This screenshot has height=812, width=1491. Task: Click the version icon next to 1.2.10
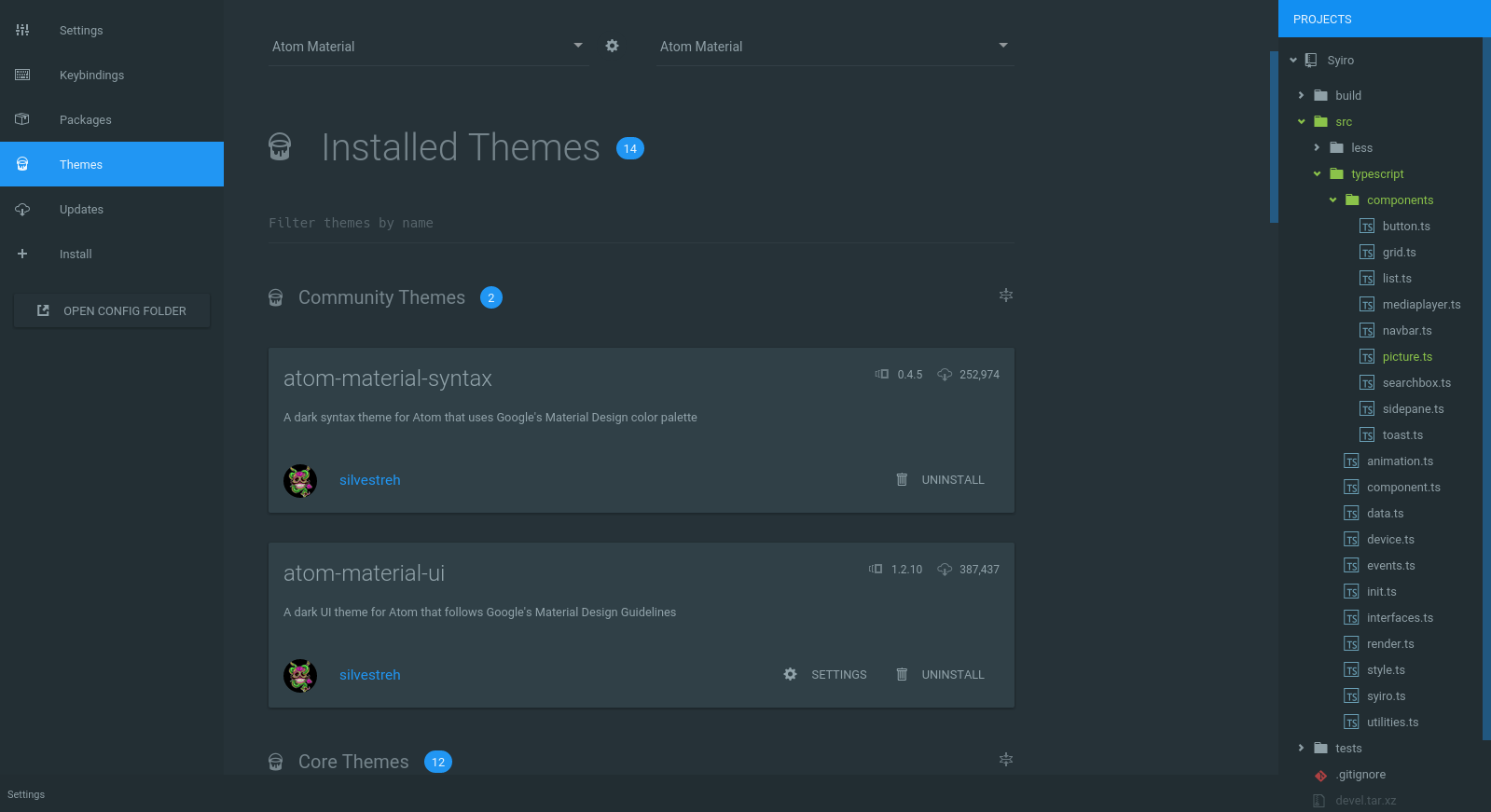click(876, 569)
